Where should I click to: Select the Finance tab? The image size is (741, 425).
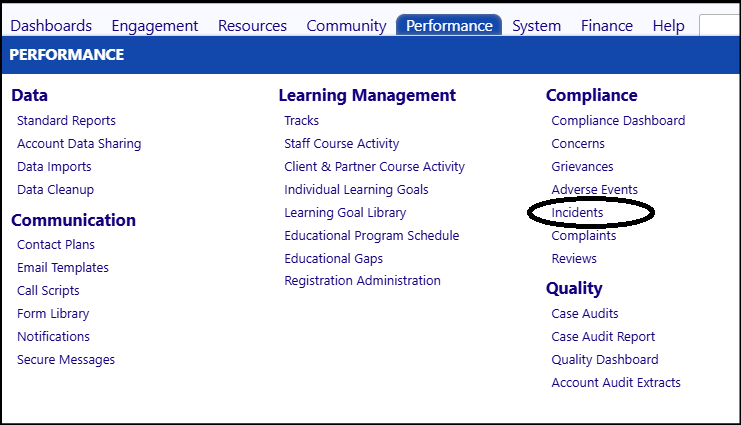click(606, 26)
